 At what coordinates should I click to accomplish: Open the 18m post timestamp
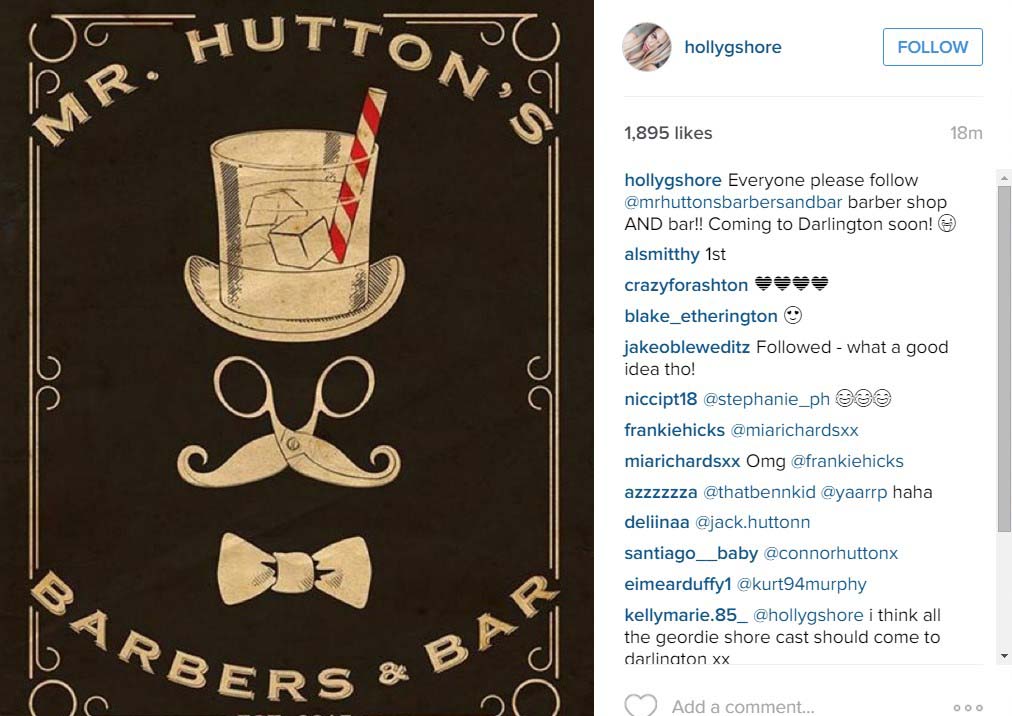pyautogui.click(x=966, y=133)
